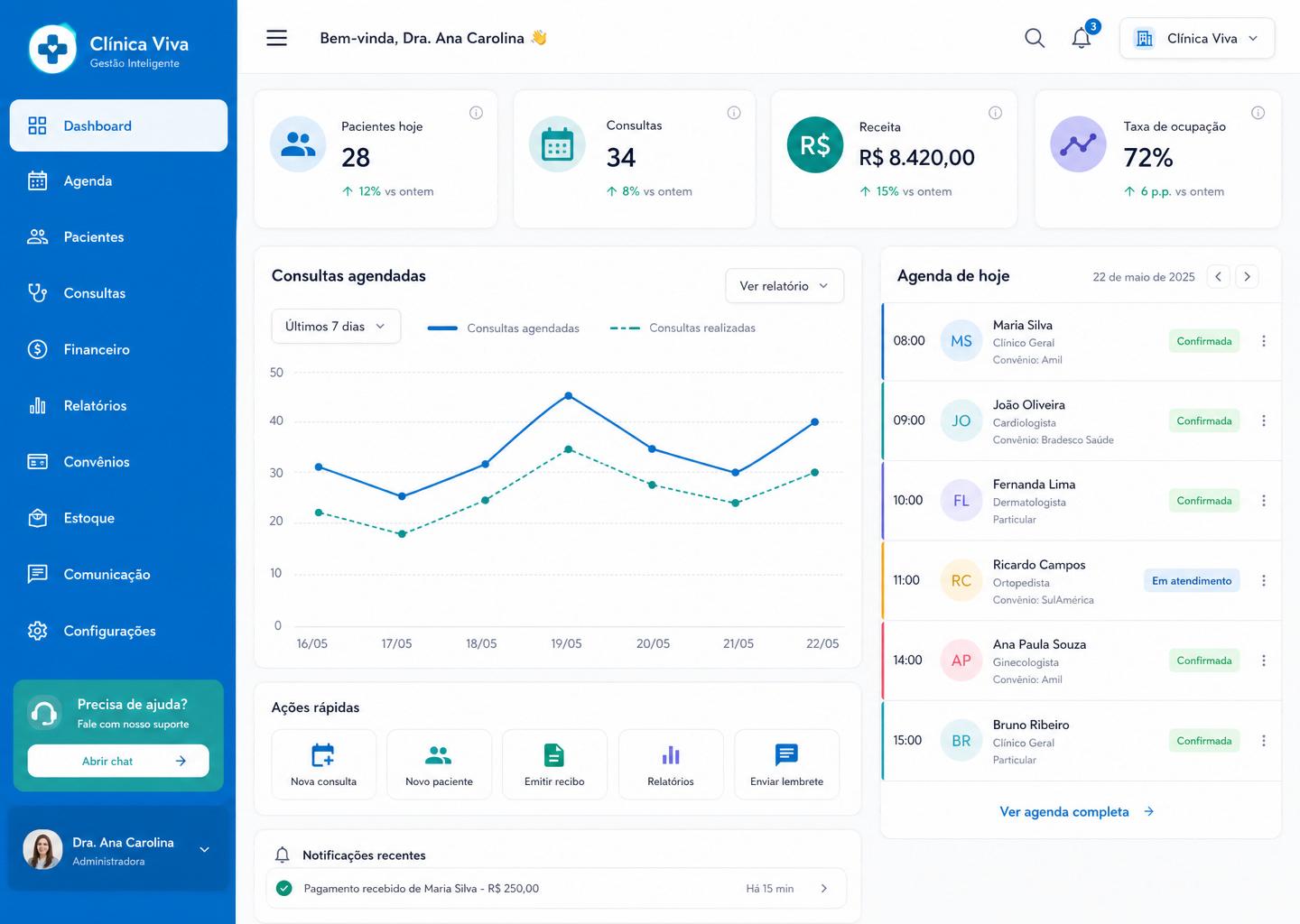Open options menu for Ricardo Campos appointment
The width and height of the screenshot is (1300, 924).
point(1264,581)
